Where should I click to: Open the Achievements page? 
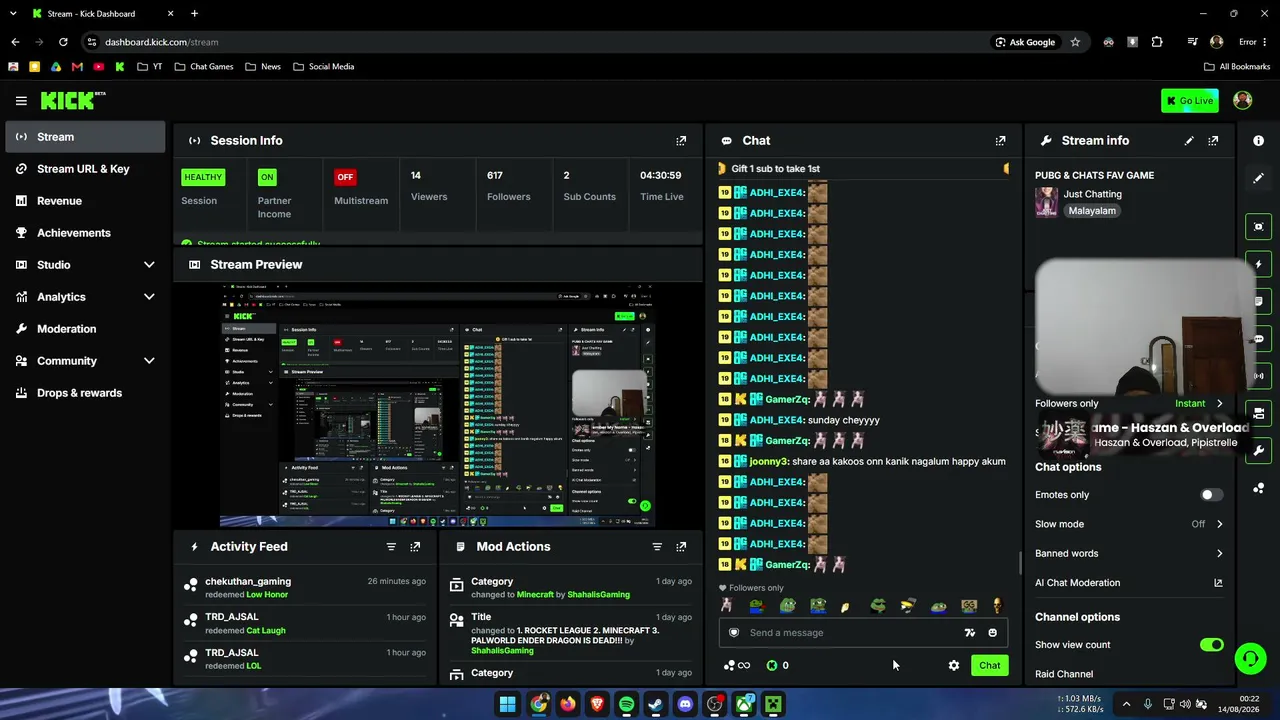click(85, 233)
